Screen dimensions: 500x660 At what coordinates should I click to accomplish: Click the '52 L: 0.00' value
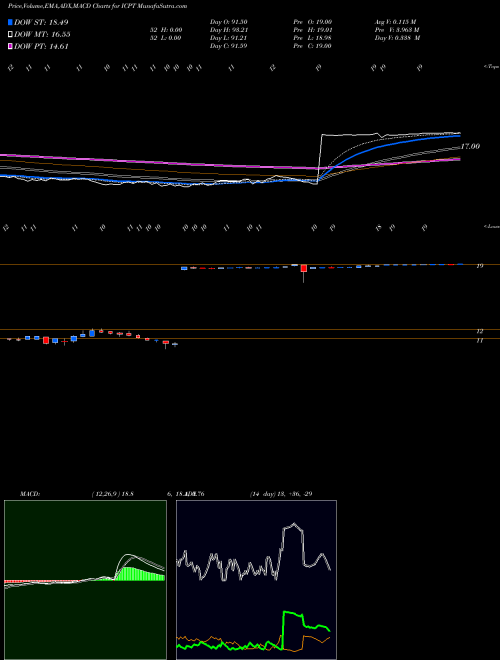point(166,38)
